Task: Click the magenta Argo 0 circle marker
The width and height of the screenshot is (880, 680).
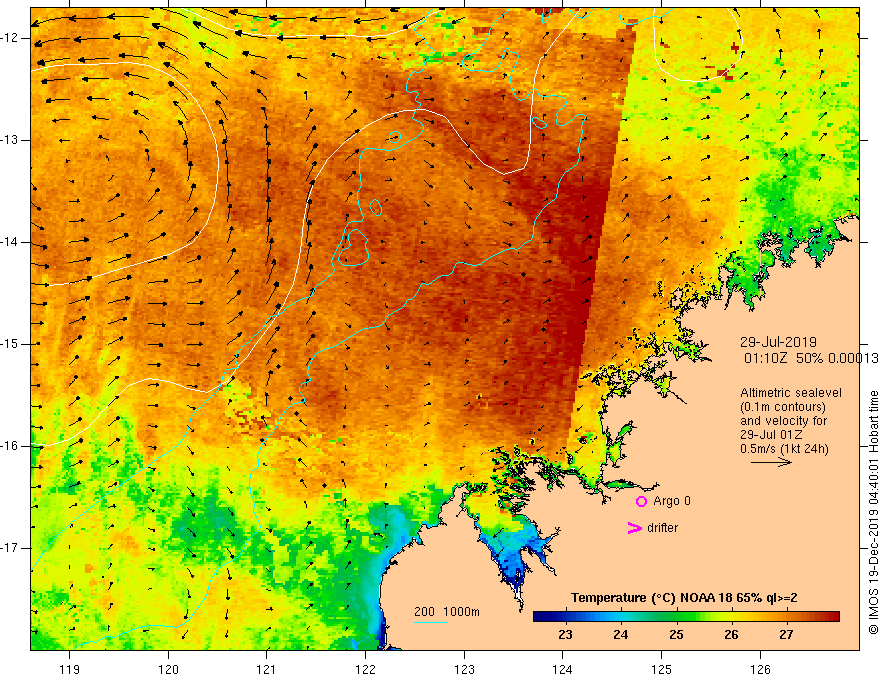Action: [x=641, y=501]
